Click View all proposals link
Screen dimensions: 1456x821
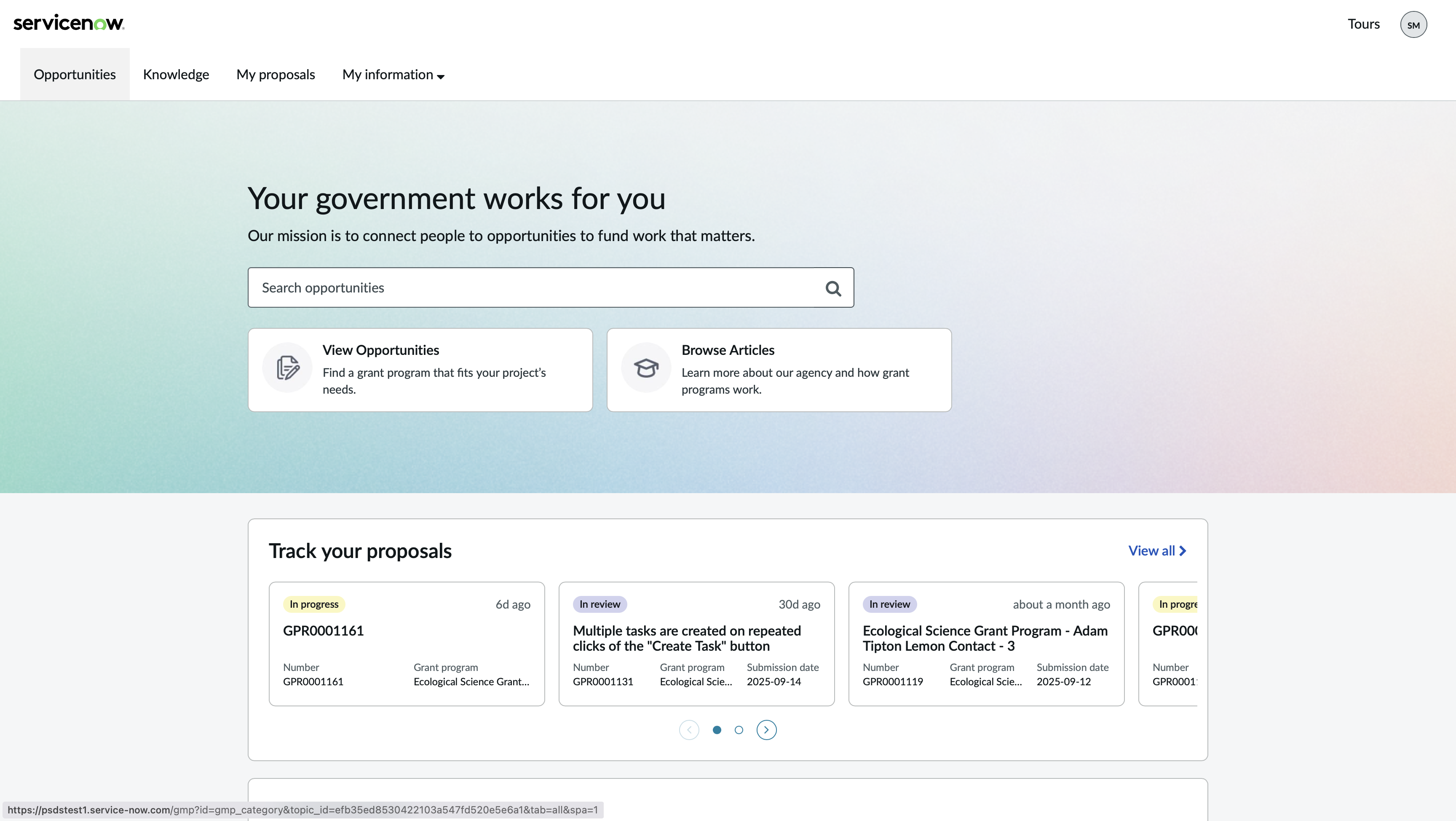click(1157, 551)
